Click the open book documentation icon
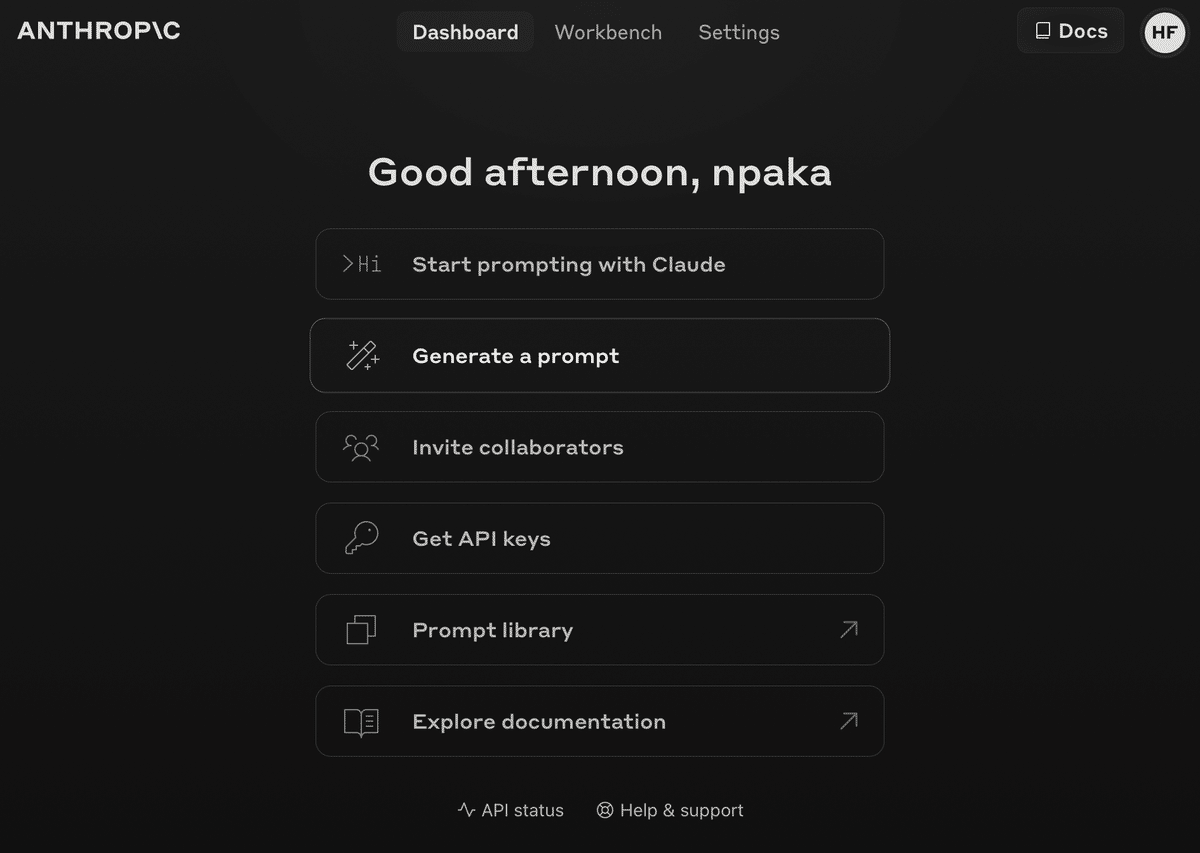 (x=361, y=722)
